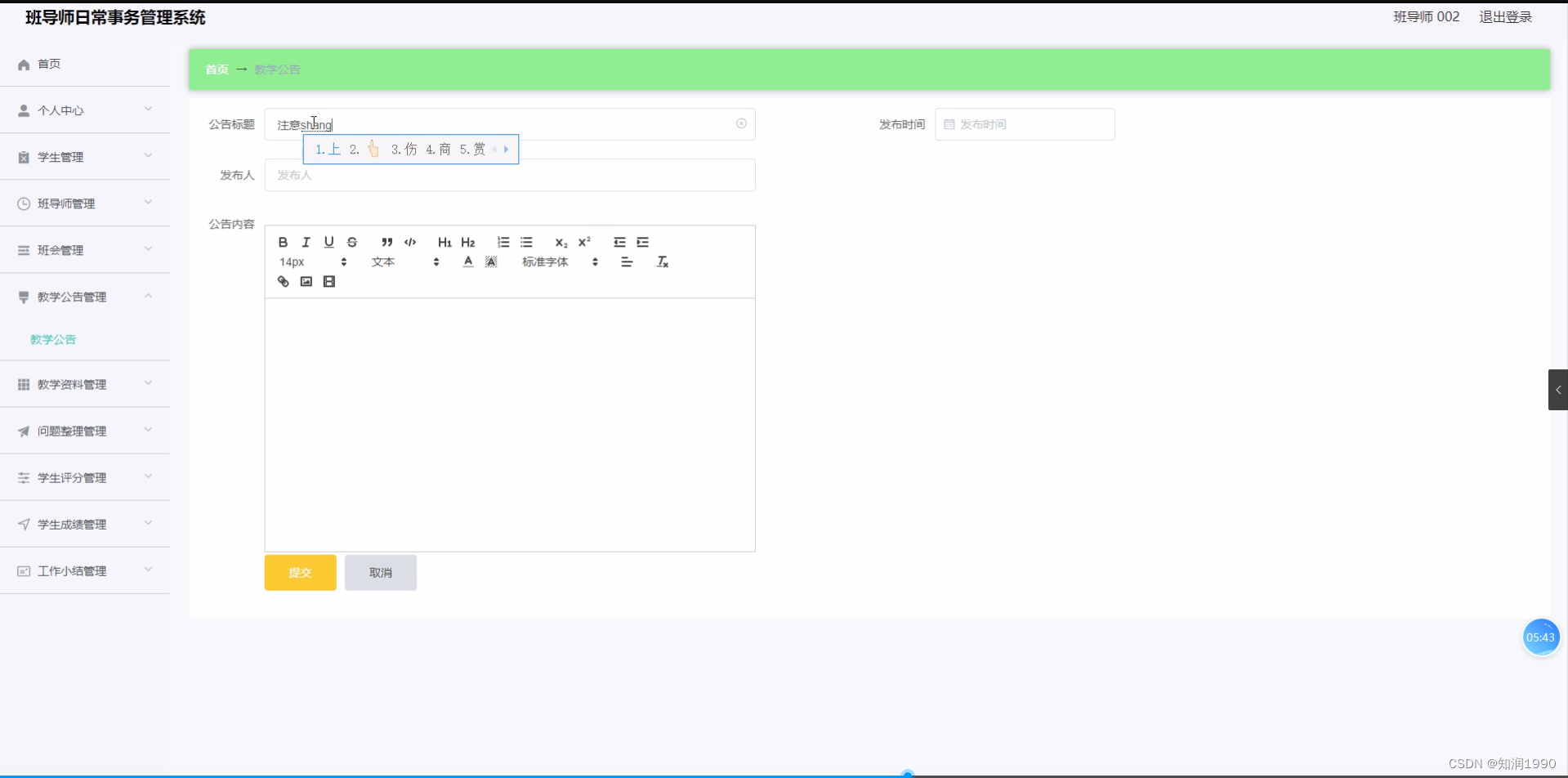
Task: Insert a blockquote in the content editor
Action: pyautogui.click(x=387, y=242)
